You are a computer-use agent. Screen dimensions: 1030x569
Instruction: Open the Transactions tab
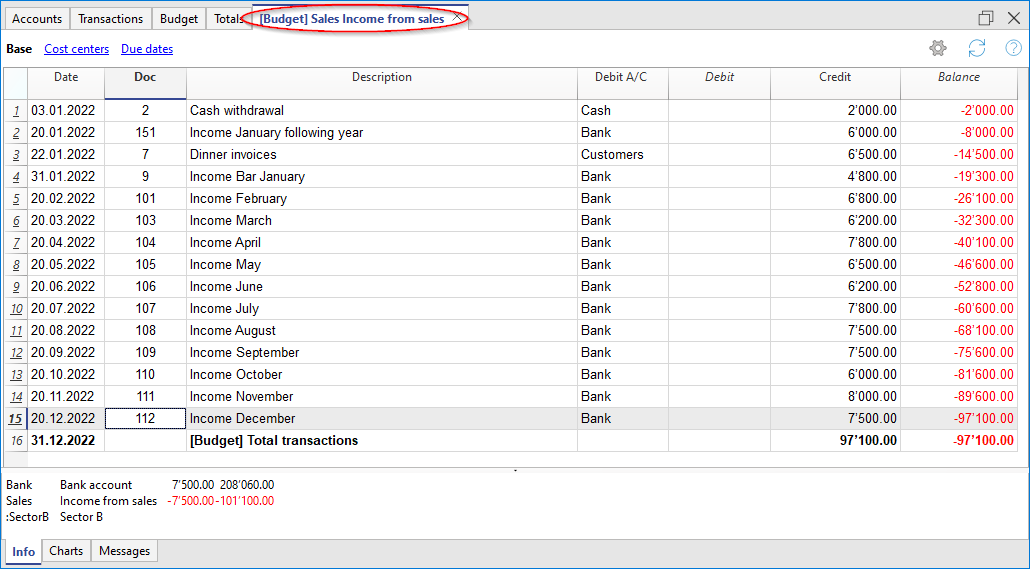110,19
